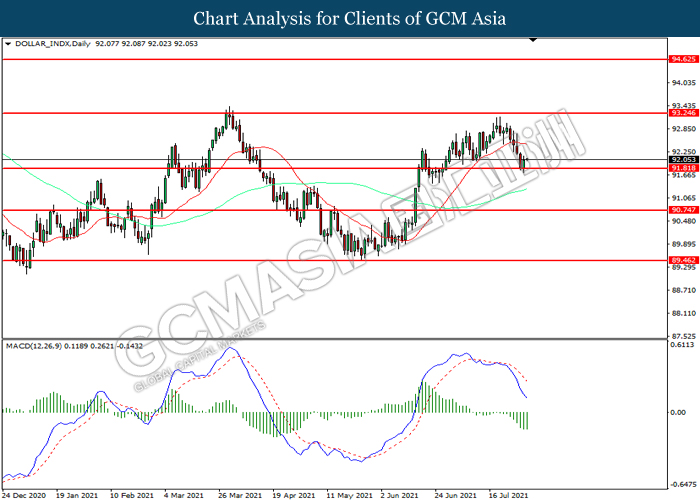
Task: Click the 24 Dec 2020 date label
Action: point(24,494)
